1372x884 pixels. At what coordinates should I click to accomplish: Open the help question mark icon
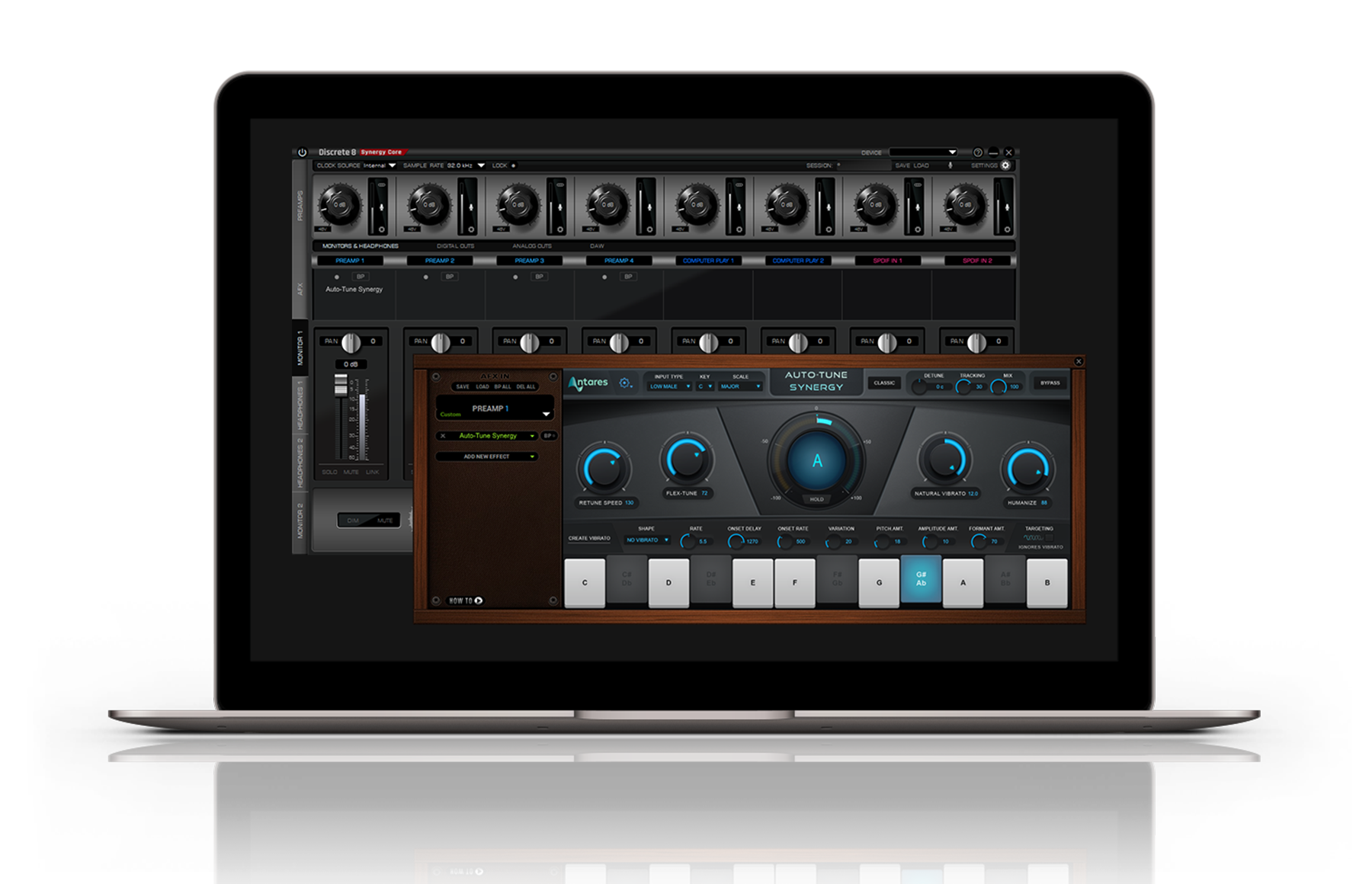[978, 152]
